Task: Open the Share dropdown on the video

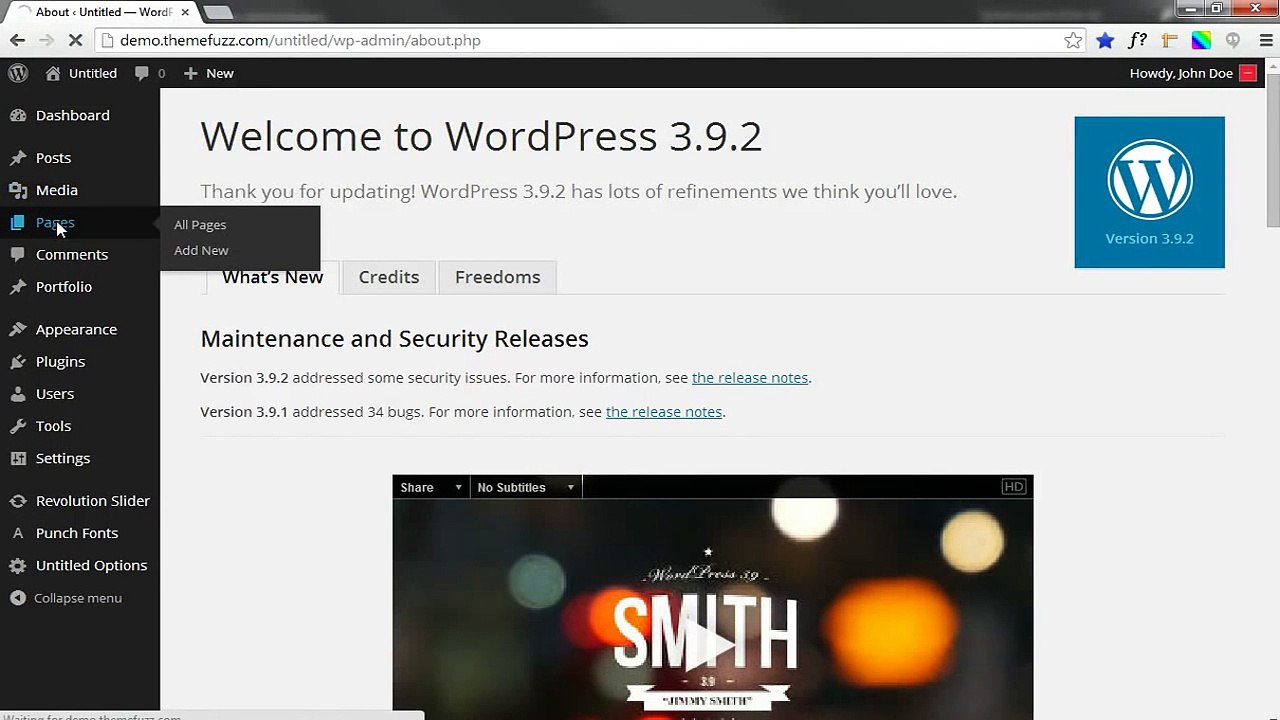Action: pyautogui.click(x=431, y=487)
